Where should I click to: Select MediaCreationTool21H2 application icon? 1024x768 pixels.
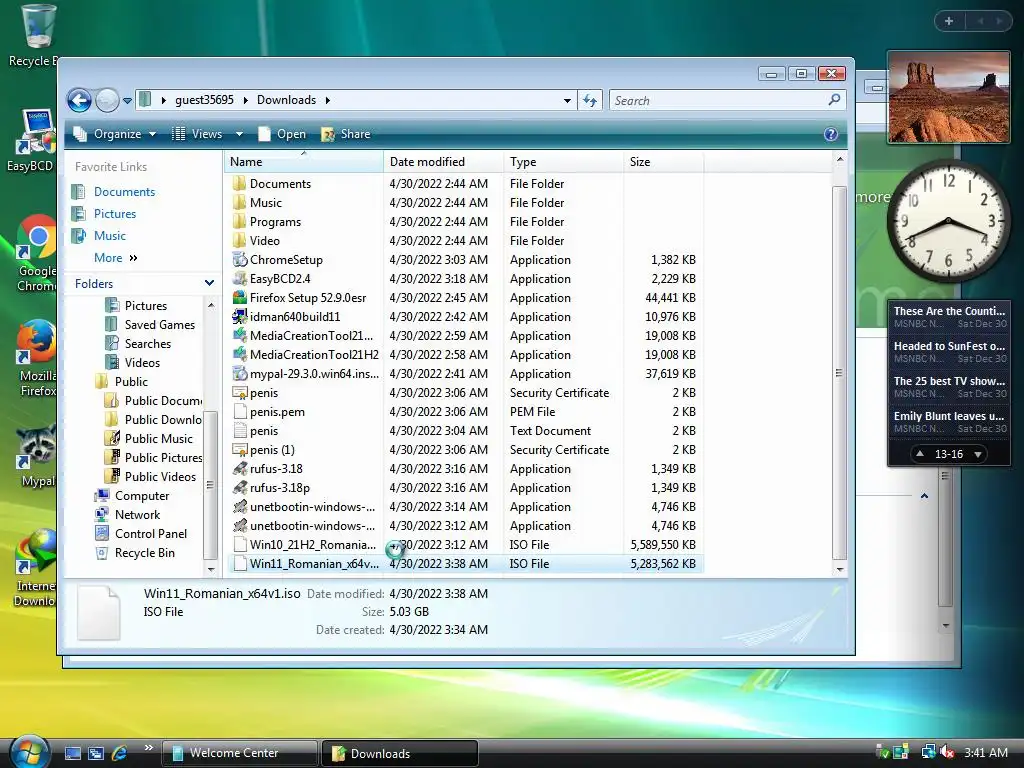click(x=240, y=354)
